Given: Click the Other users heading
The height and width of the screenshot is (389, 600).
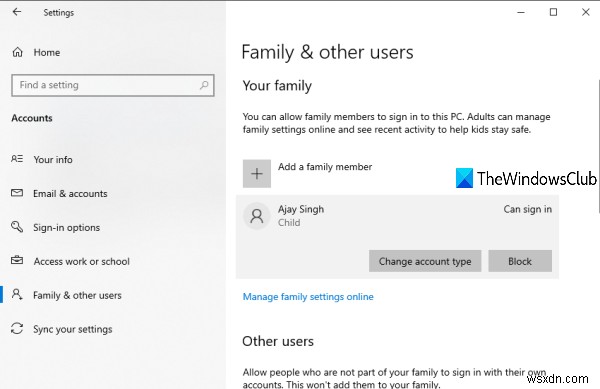Looking at the screenshot, I should [x=278, y=341].
